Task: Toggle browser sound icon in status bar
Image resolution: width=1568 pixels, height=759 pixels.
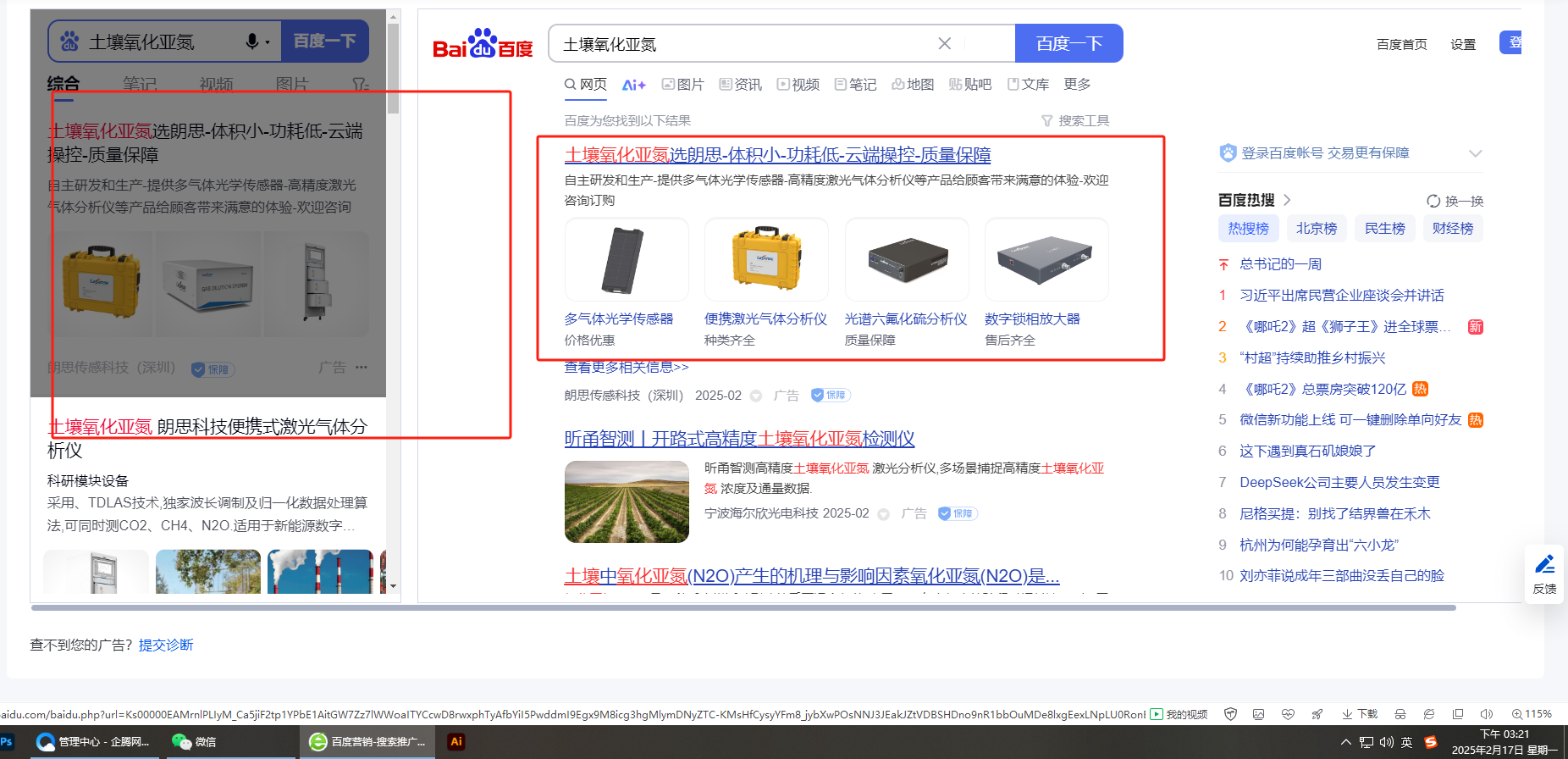Action: pos(1486,714)
